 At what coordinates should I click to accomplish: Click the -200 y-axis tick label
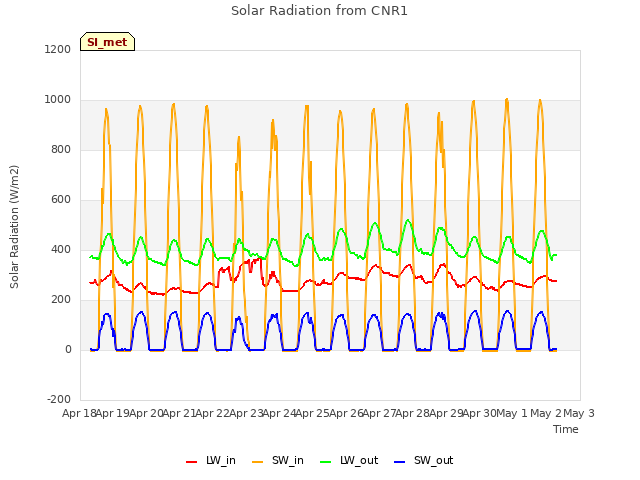59,399
